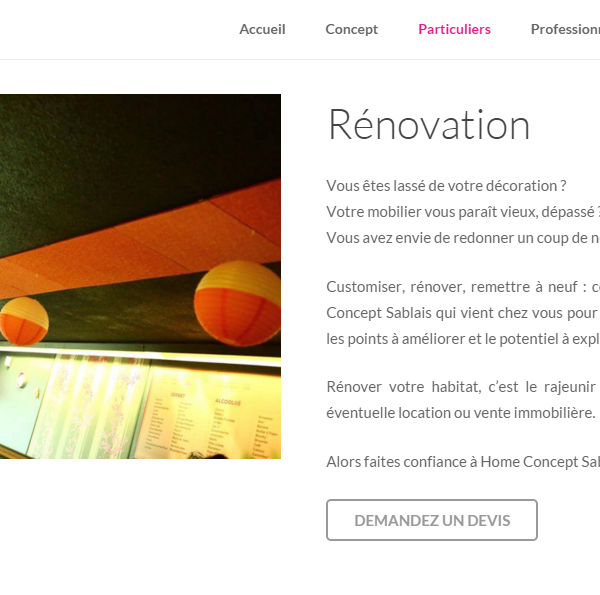This screenshot has height=595, width=600.
Task: Click the "les points à améliorer" line
Action: click(463, 339)
